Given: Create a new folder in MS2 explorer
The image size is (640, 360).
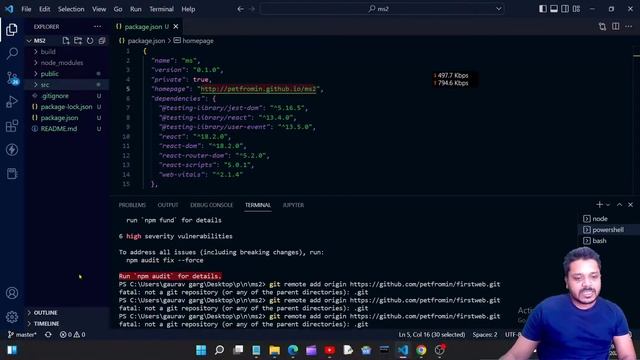Looking at the screenshot, I should point(78,41).
